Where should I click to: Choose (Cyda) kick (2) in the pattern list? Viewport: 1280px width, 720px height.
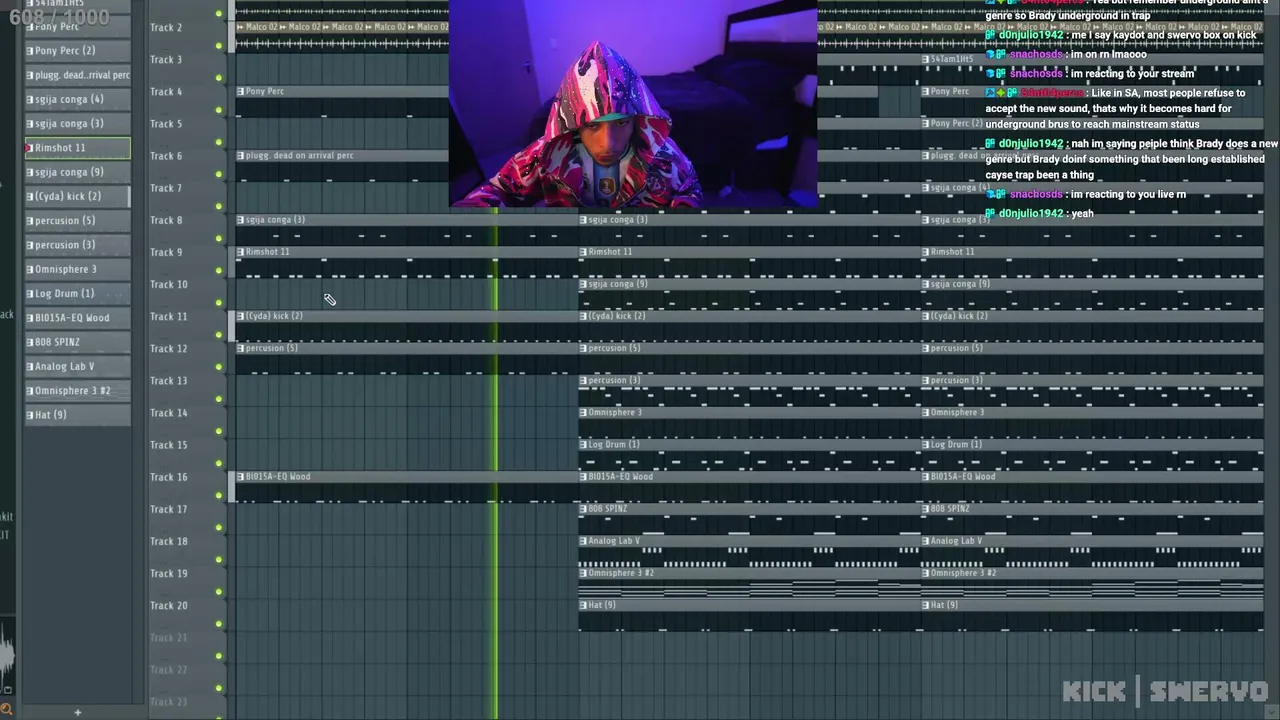[78, 196]
